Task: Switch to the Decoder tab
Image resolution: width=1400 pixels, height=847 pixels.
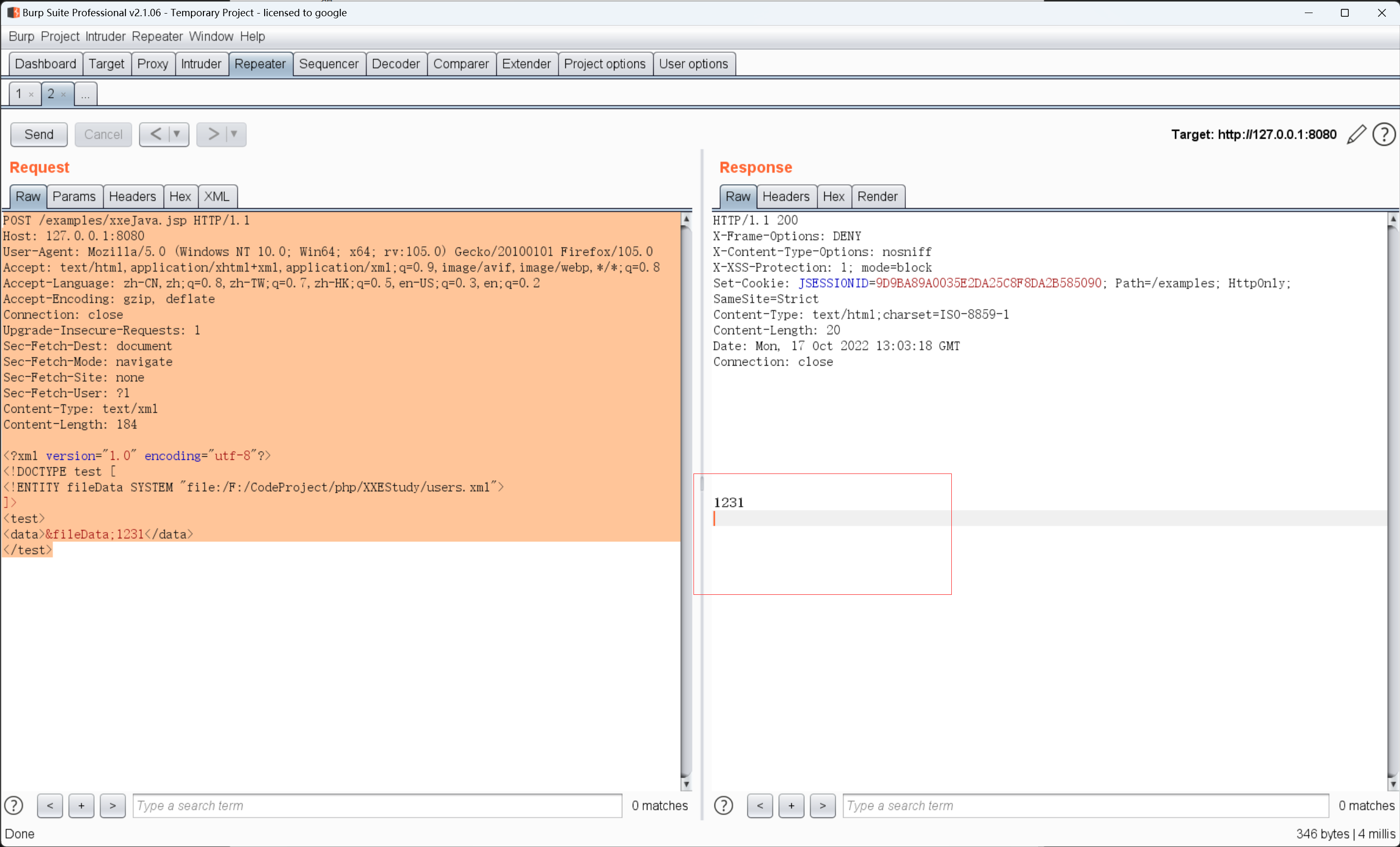Action: tap(396, 64)
